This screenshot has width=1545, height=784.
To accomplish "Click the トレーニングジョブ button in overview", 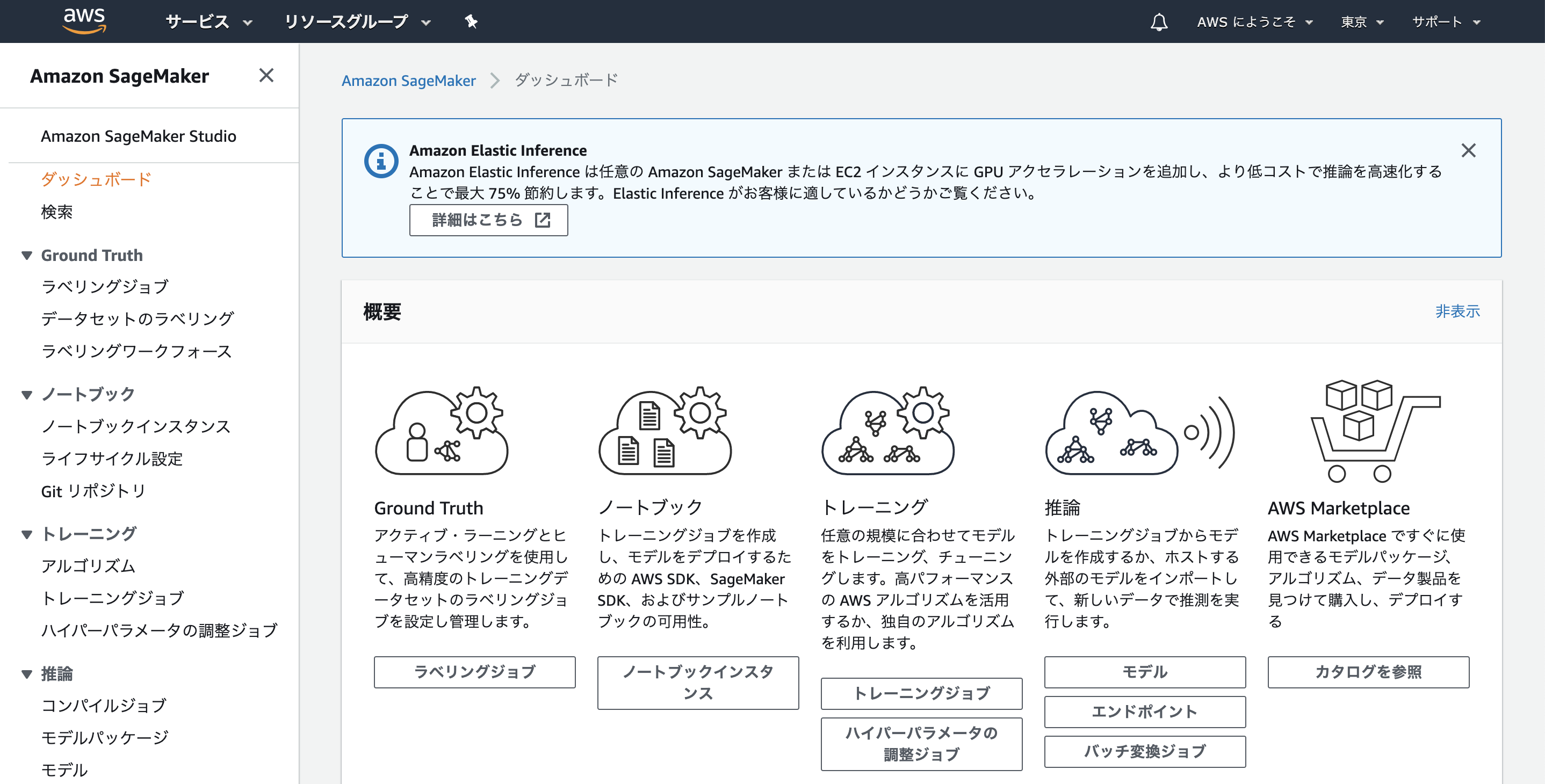I will (921, 693).
